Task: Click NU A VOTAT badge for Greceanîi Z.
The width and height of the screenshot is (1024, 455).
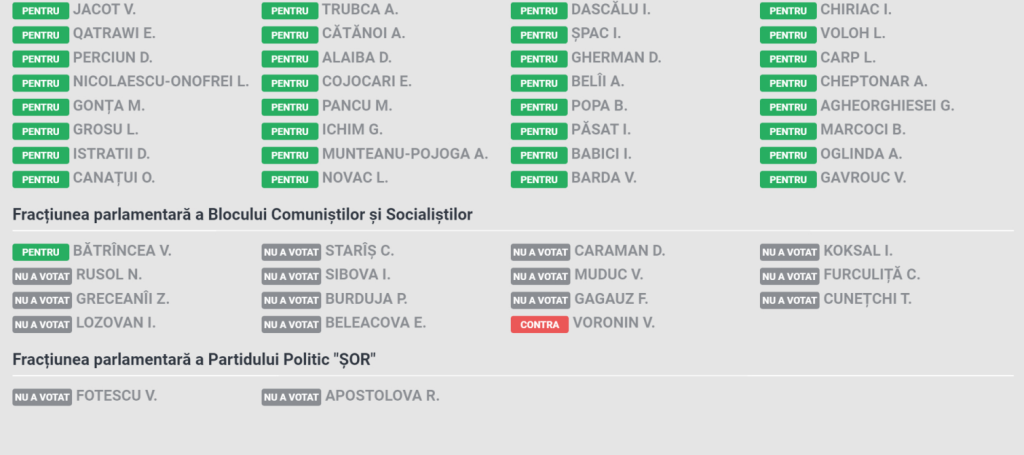Action: (42, 300)
